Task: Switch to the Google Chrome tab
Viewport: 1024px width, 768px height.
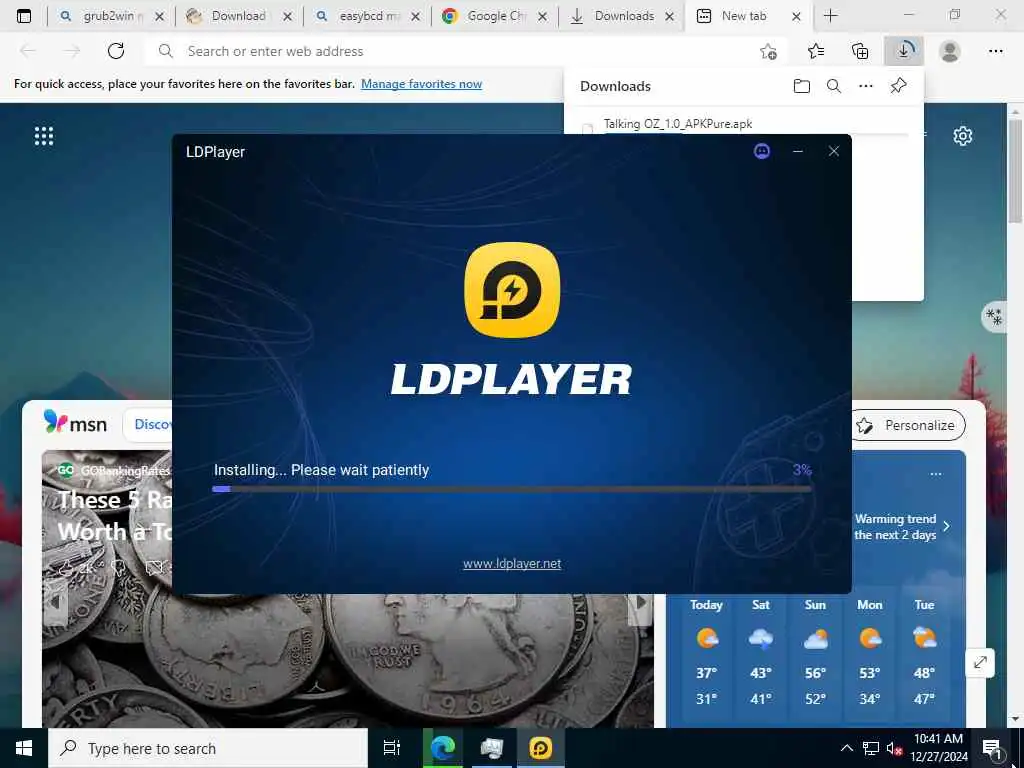Action: click(x=494, y=16)
